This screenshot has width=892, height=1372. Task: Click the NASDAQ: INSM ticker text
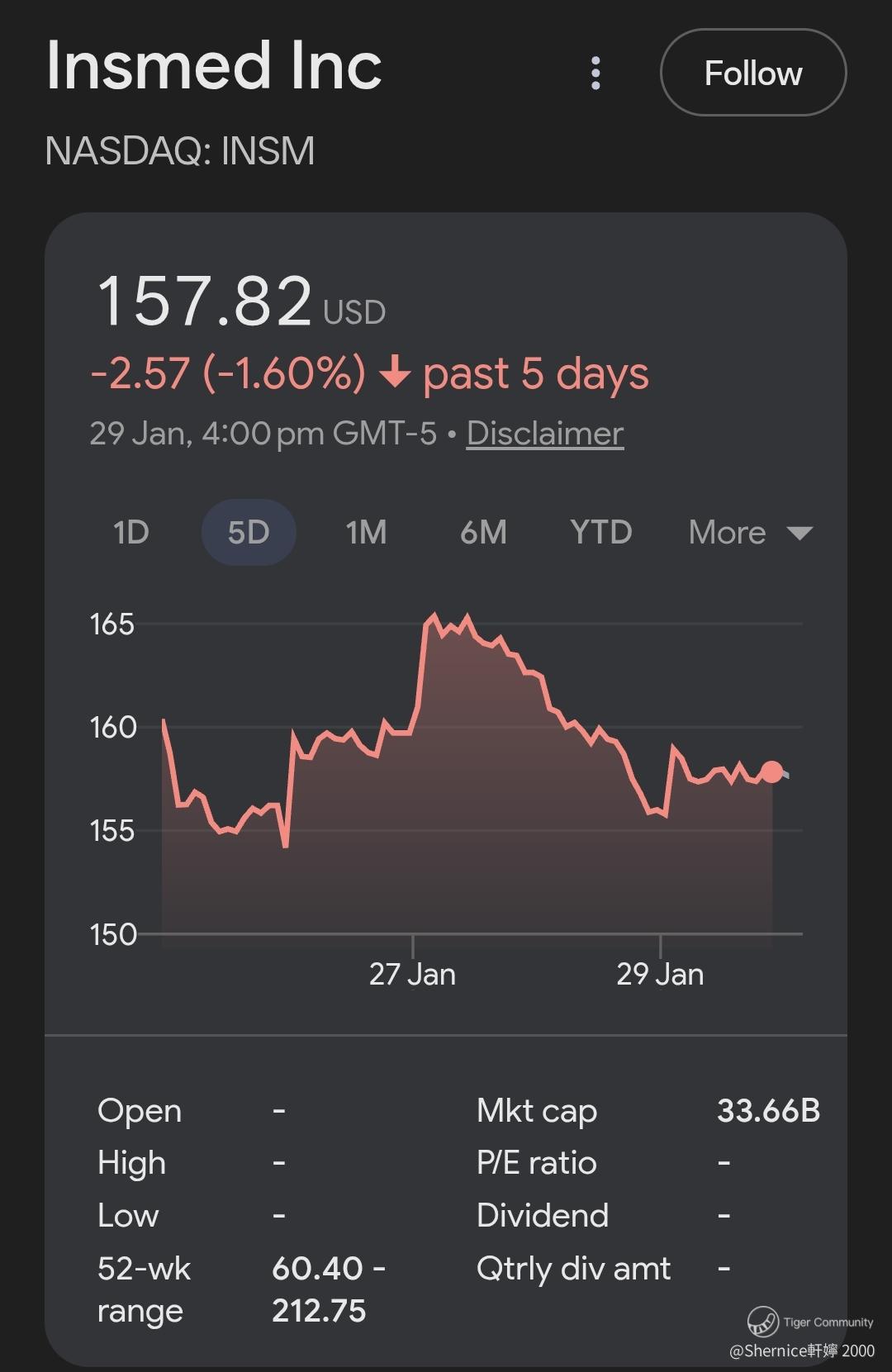(180, 151)
